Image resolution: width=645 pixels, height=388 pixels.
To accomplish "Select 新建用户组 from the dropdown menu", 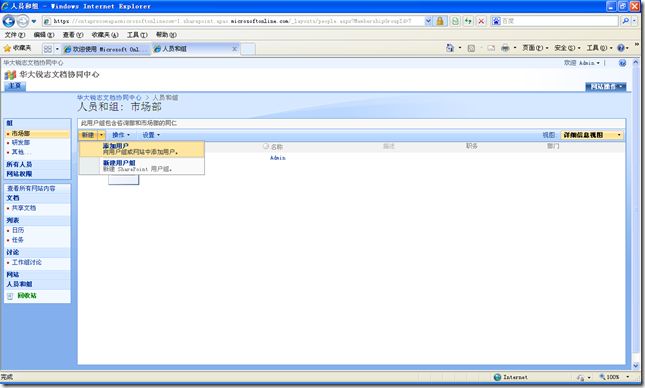I will (x=142, y=166).
